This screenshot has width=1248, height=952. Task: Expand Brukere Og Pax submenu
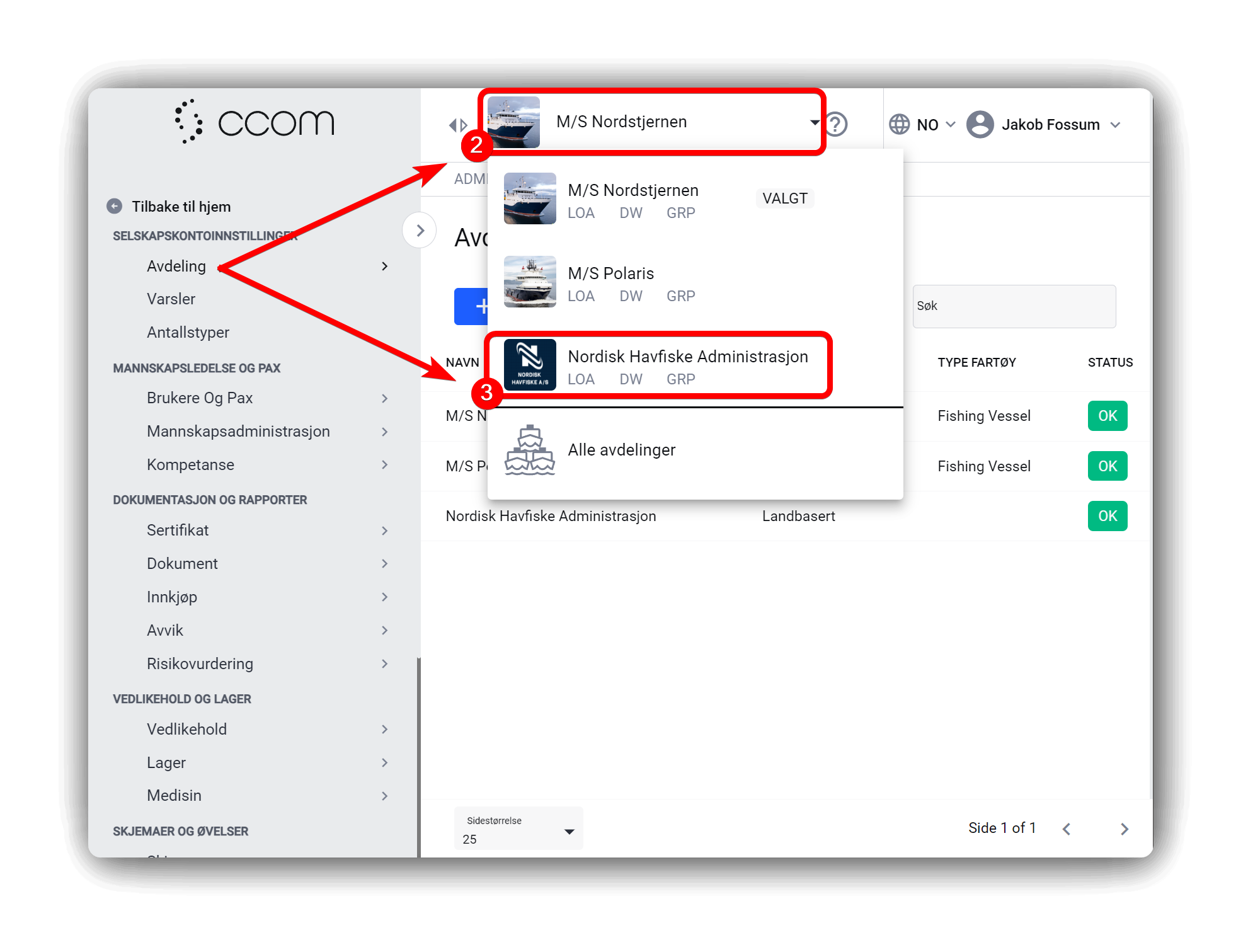tap(384, 398)
